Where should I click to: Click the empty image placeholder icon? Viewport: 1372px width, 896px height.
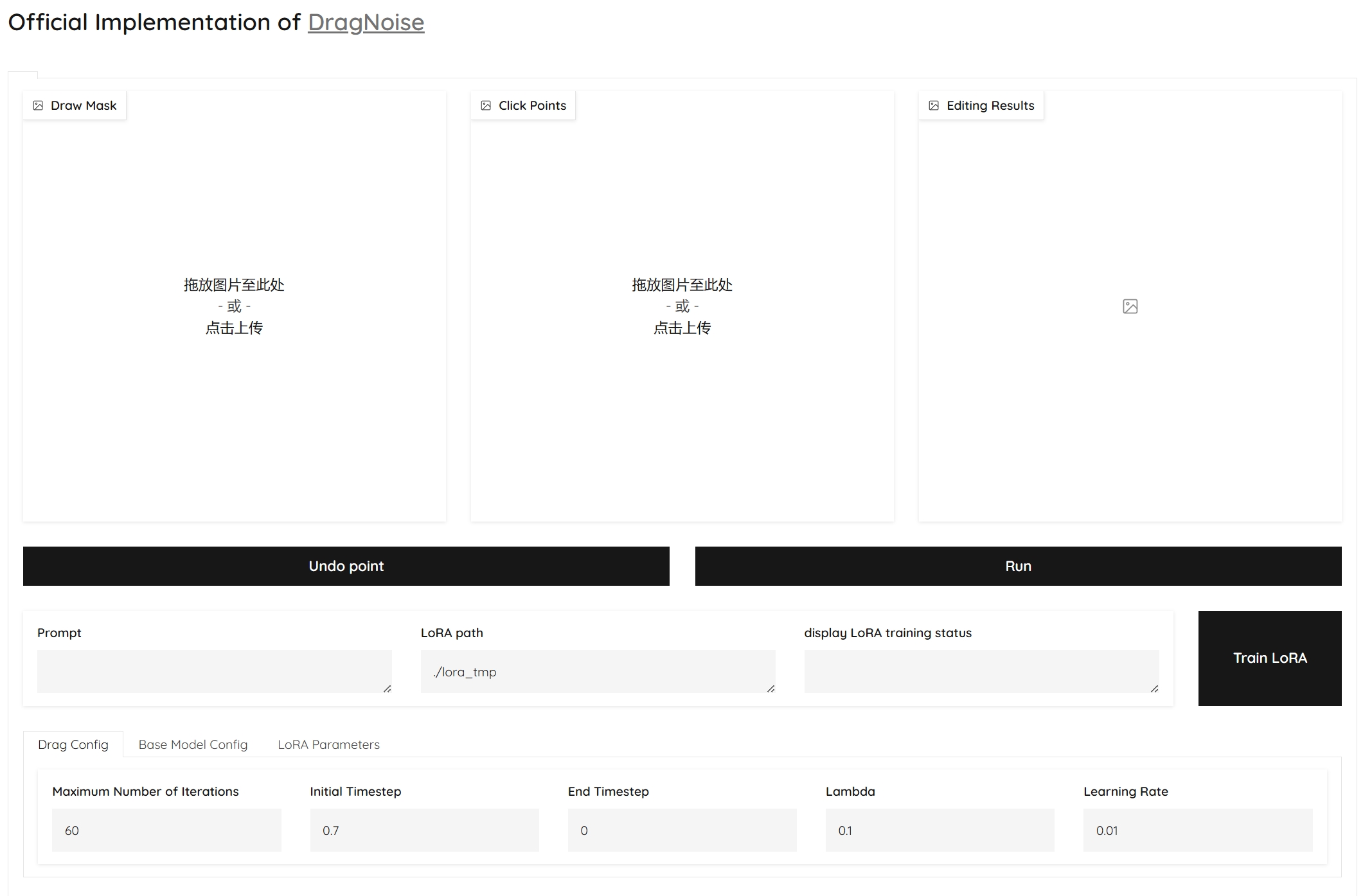pos(1130,306)
